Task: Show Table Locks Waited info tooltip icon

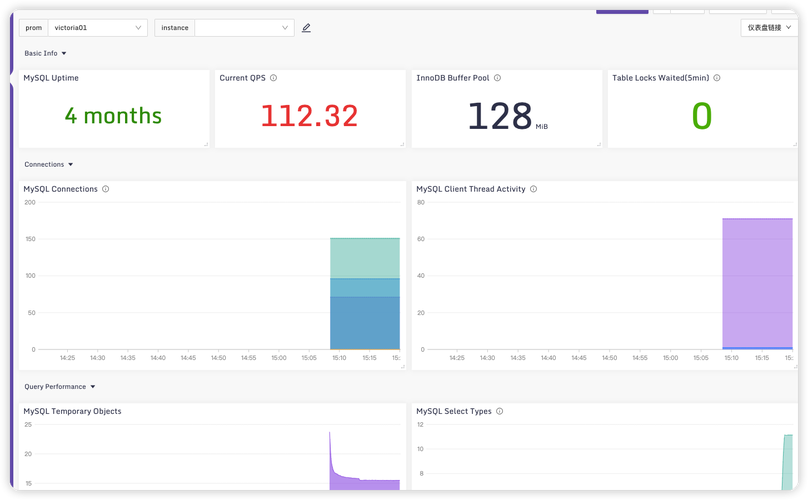Action: click(717, 78)
